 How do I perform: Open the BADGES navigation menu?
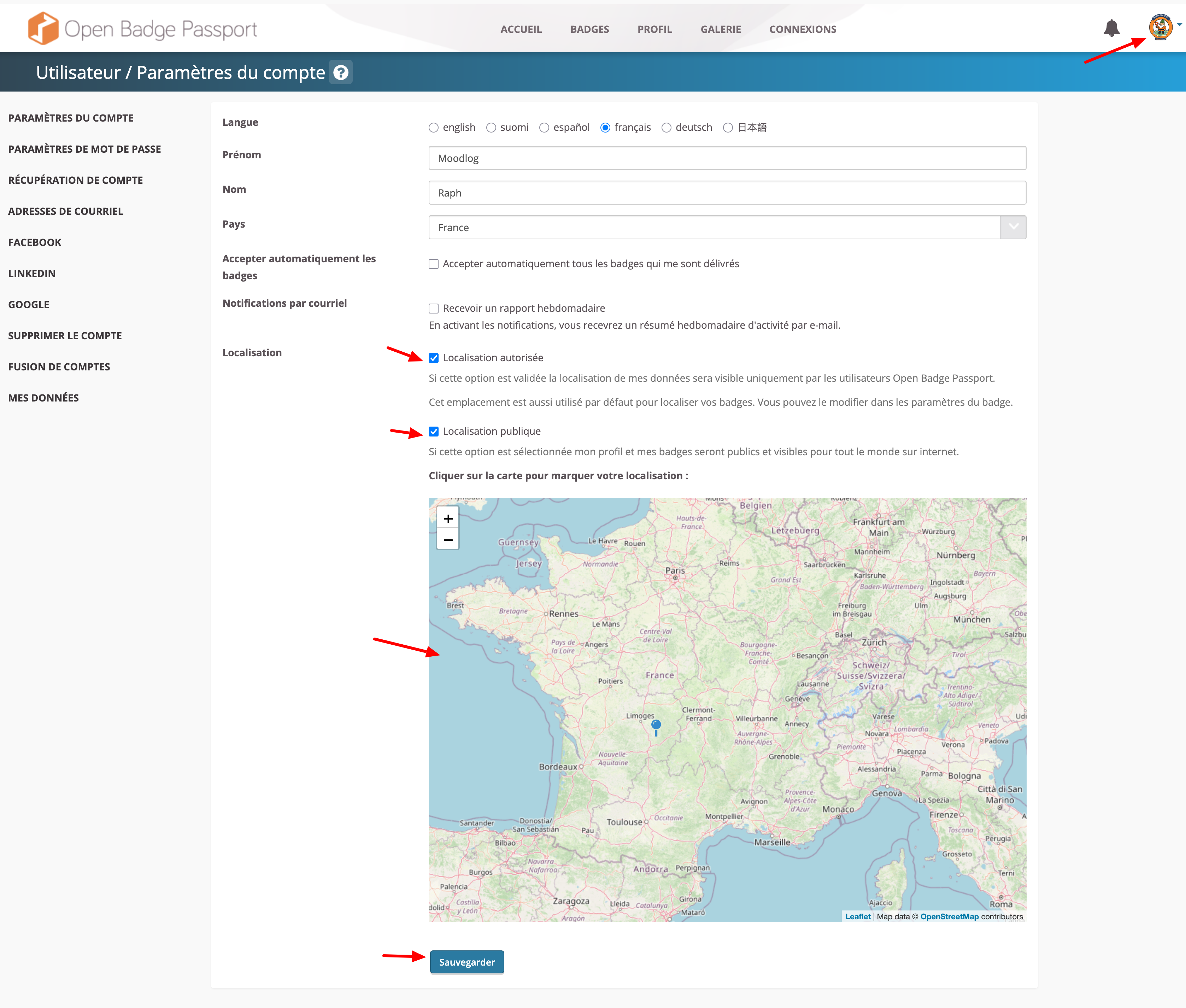click(x=589, y=29)
